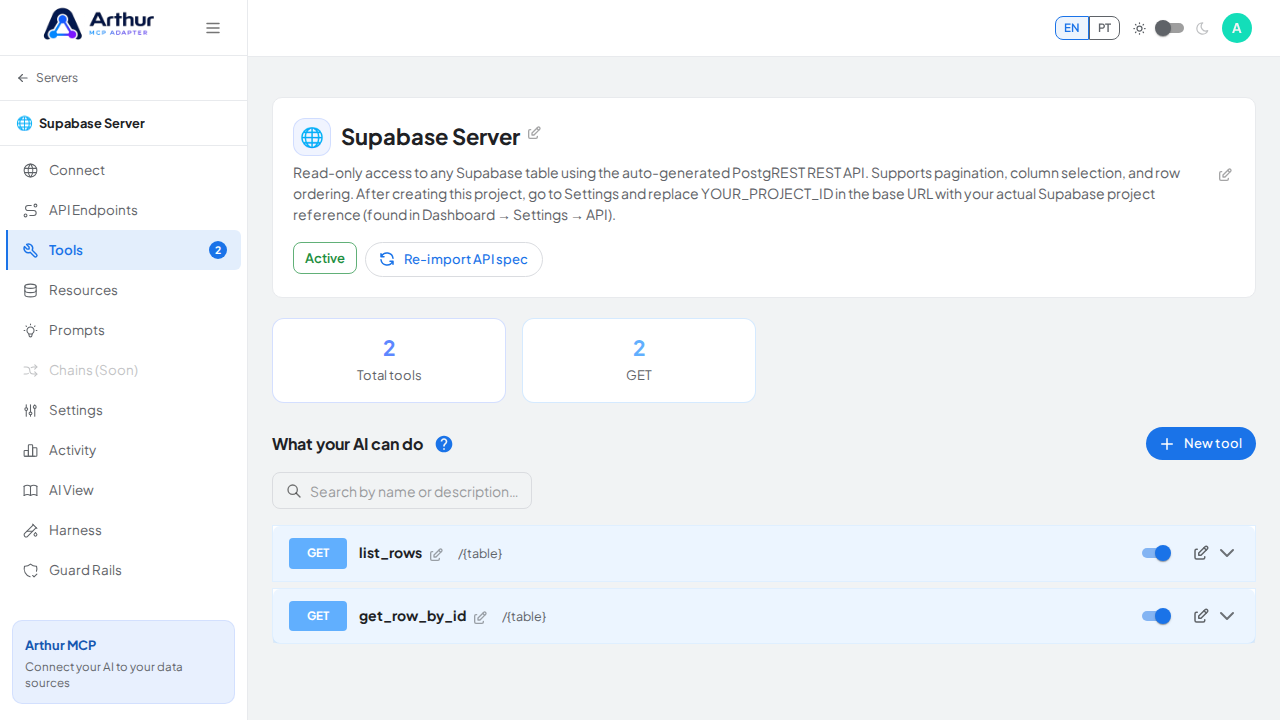This screenshot has height=720, width=1280.
Task: Click the GET count card
Action: click(639, 360)
